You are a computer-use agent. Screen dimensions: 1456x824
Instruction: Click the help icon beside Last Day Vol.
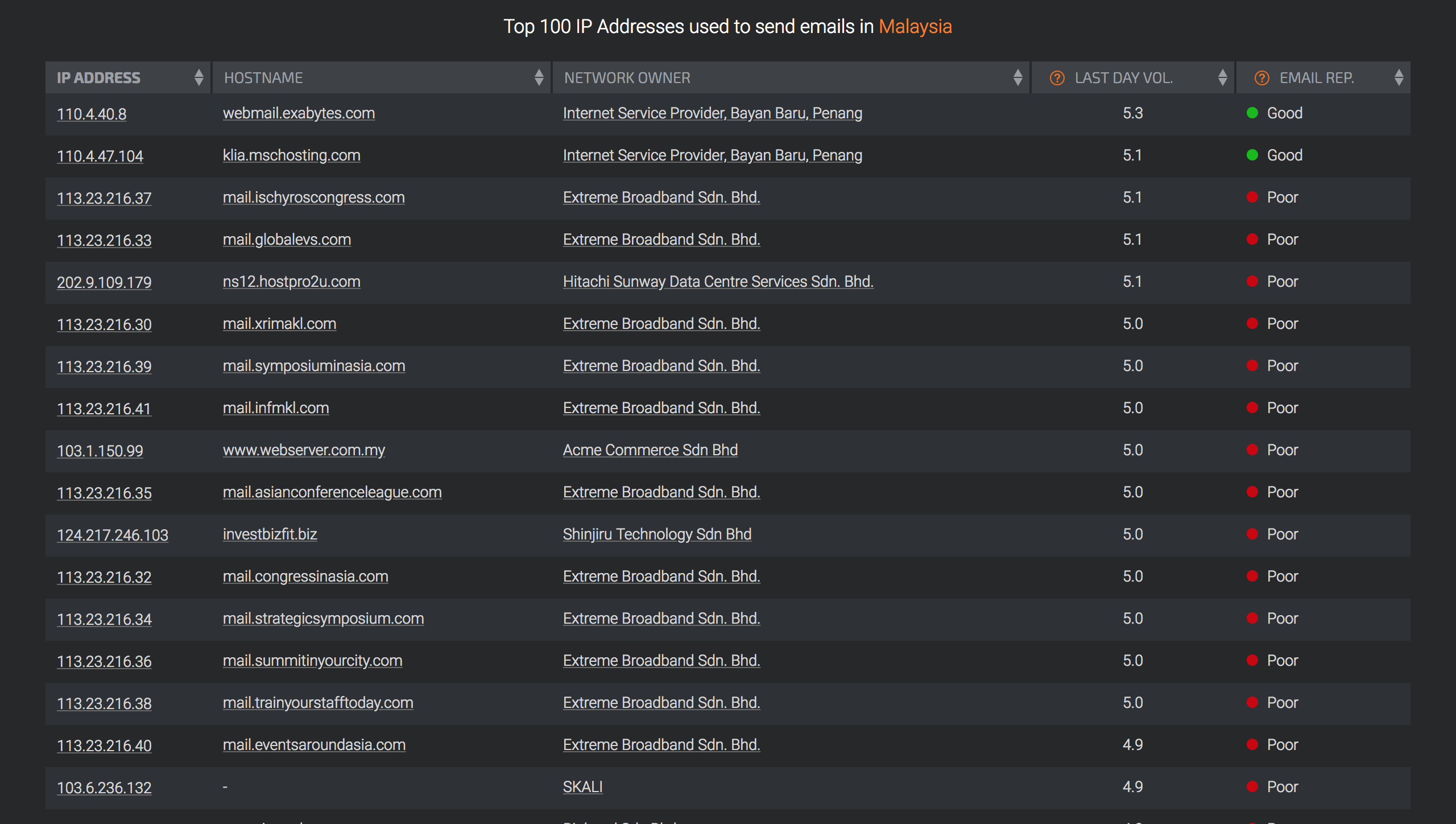1057,78
